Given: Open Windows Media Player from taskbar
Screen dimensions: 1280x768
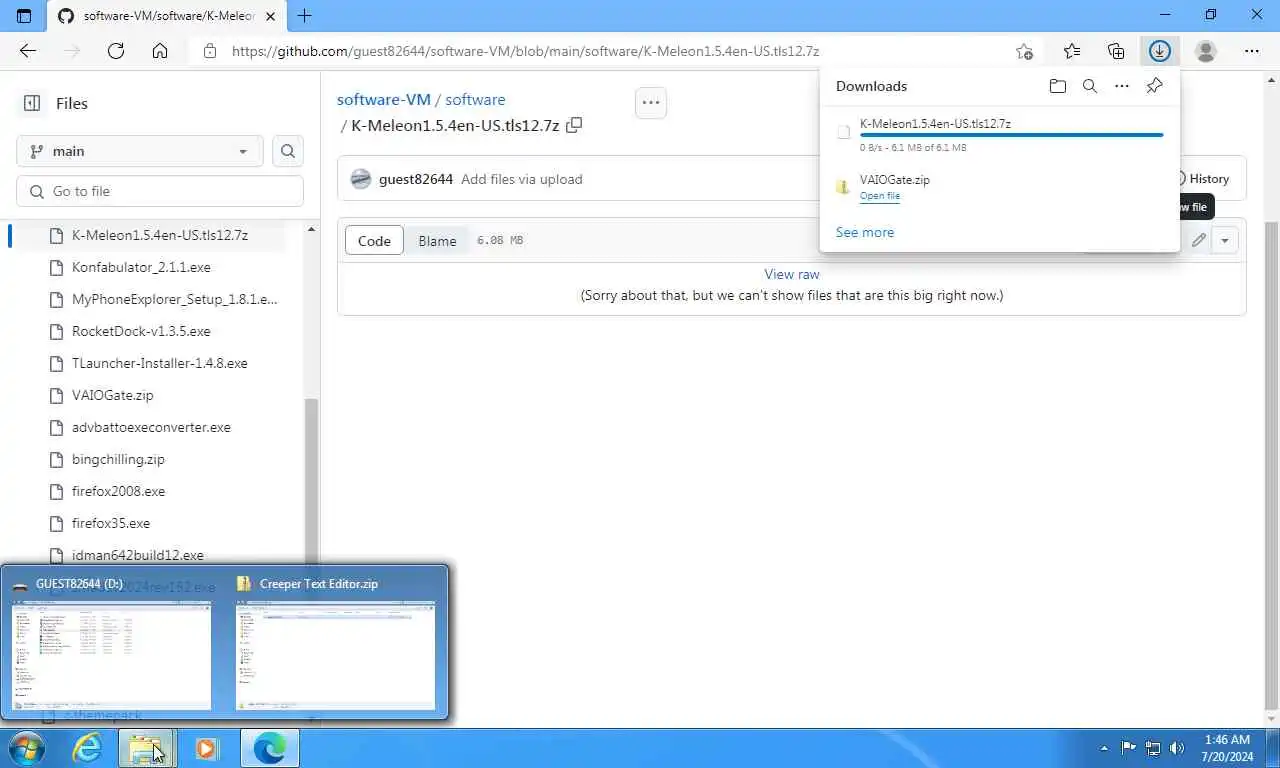Looking at the screenshot, I should (x=207, y=748).
